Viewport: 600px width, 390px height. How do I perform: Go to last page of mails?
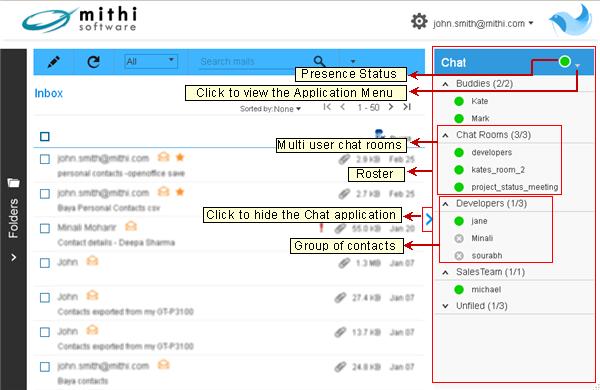tap(407, 107)
